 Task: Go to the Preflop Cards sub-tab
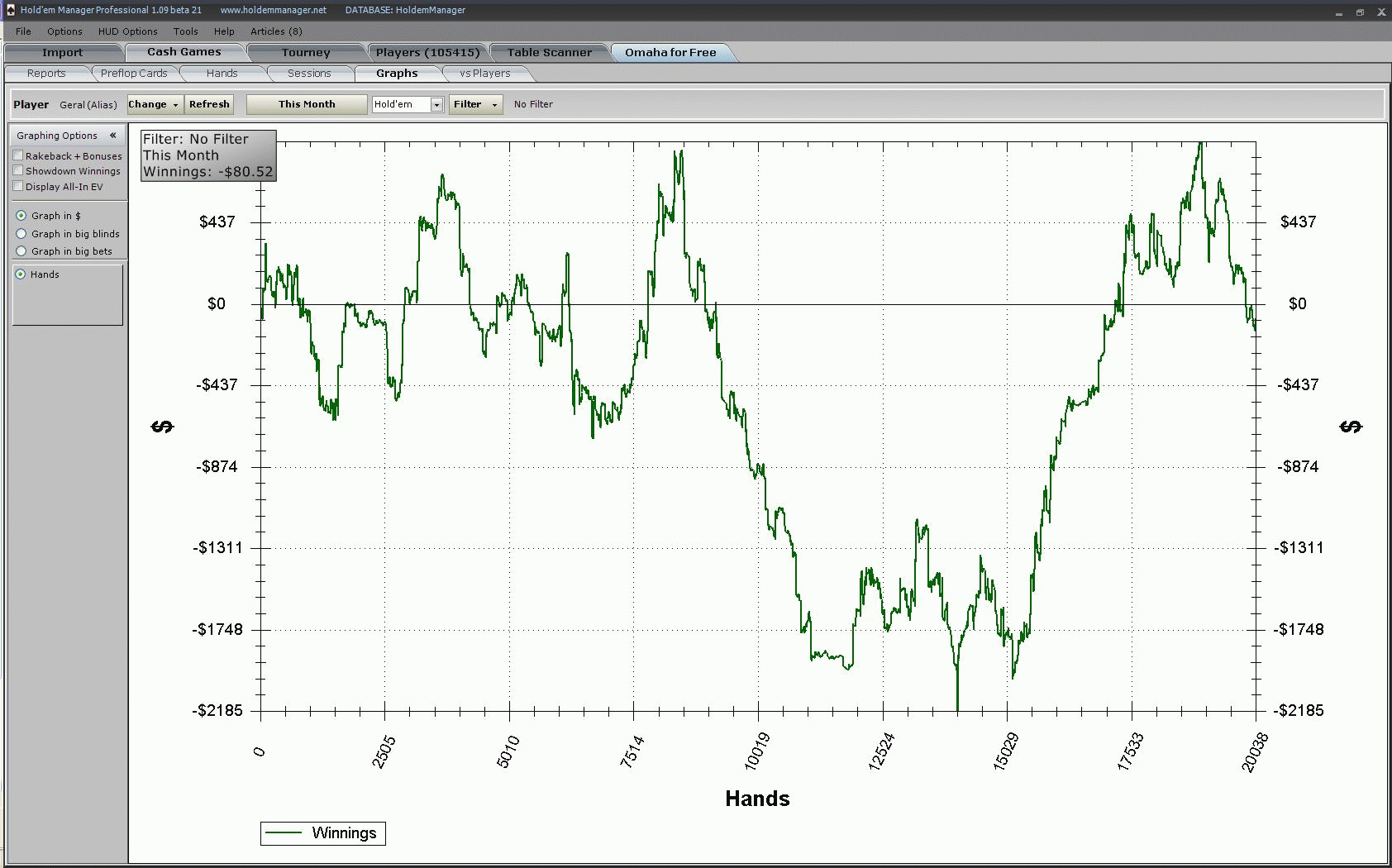[134, 74]
